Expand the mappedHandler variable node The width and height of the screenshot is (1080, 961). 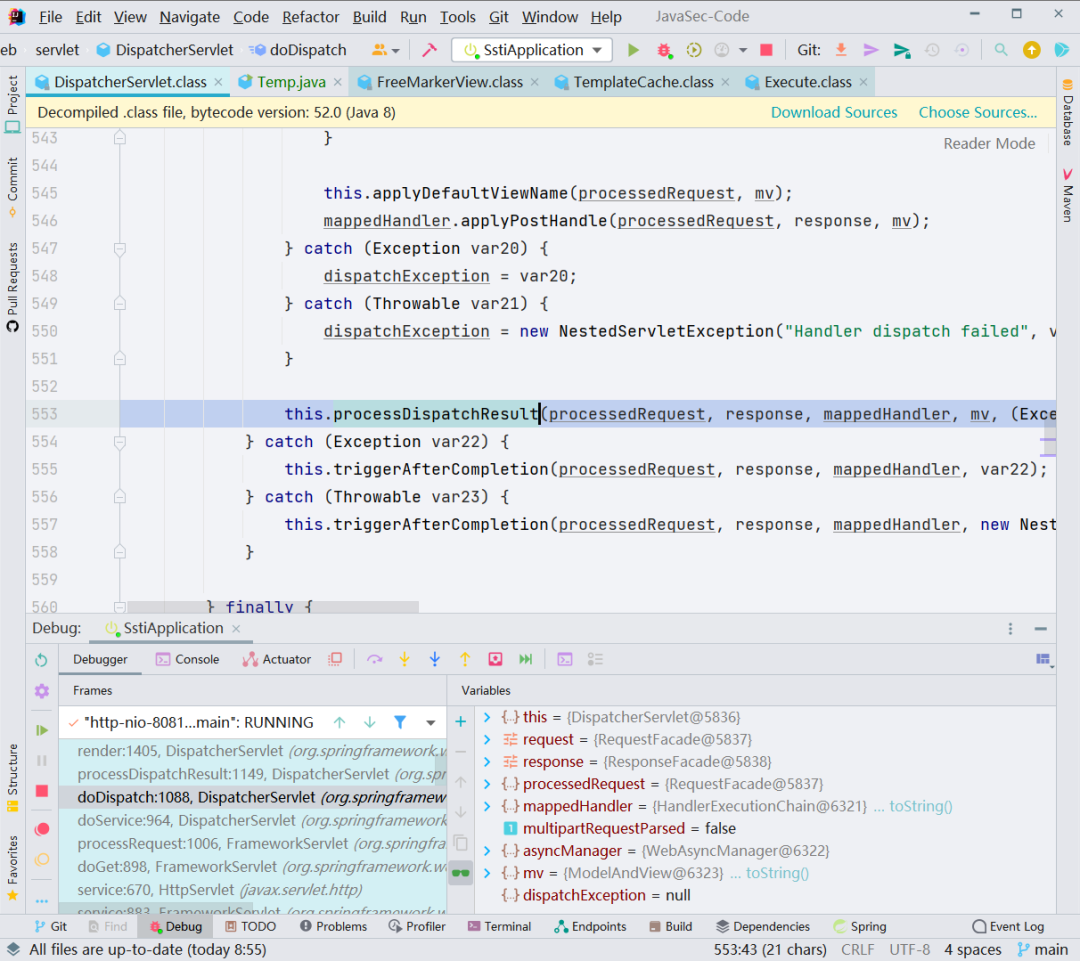(487, 806)
